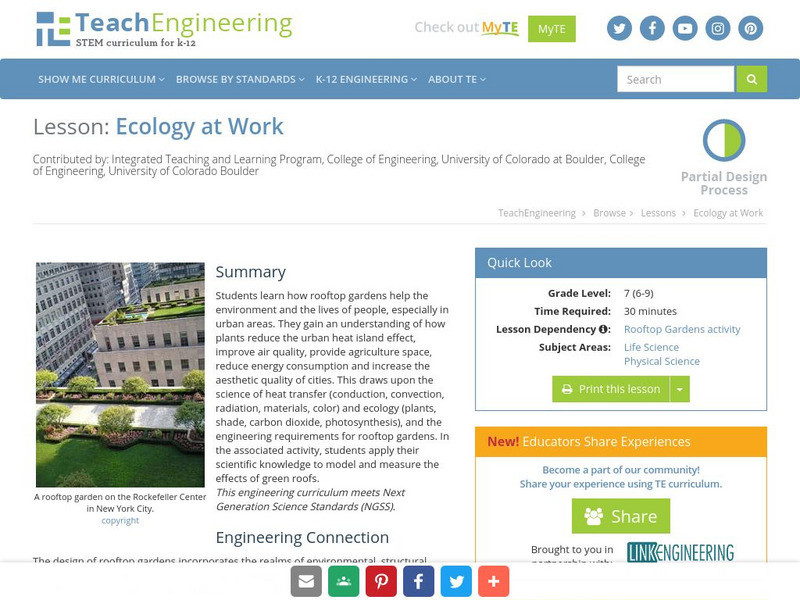Open the About TE menu
The width and height of the screenshot is (800, 600).
point(457,79)
